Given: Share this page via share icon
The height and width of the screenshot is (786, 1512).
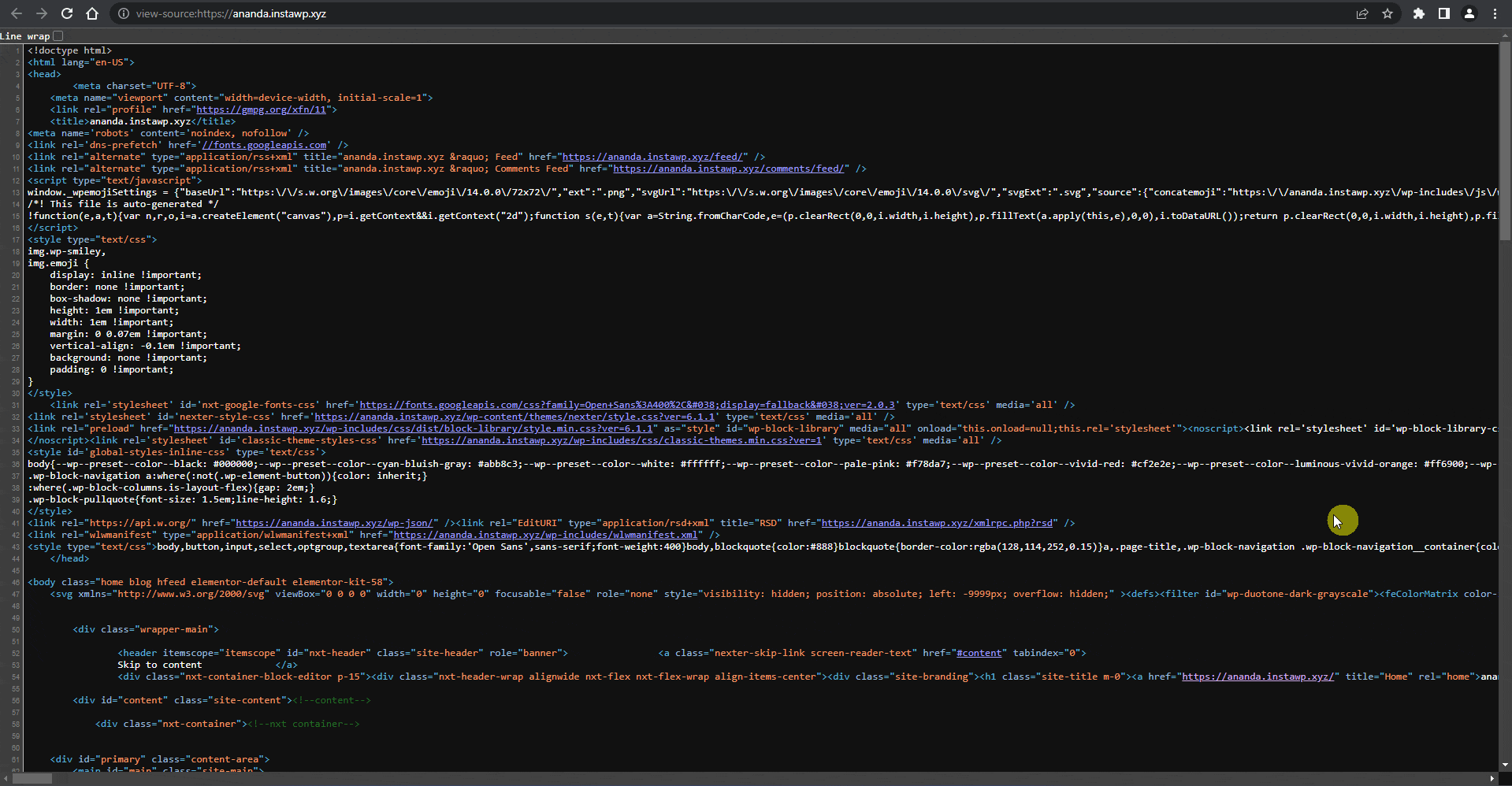Looking at the screenshot, I should click(1362, 13).
